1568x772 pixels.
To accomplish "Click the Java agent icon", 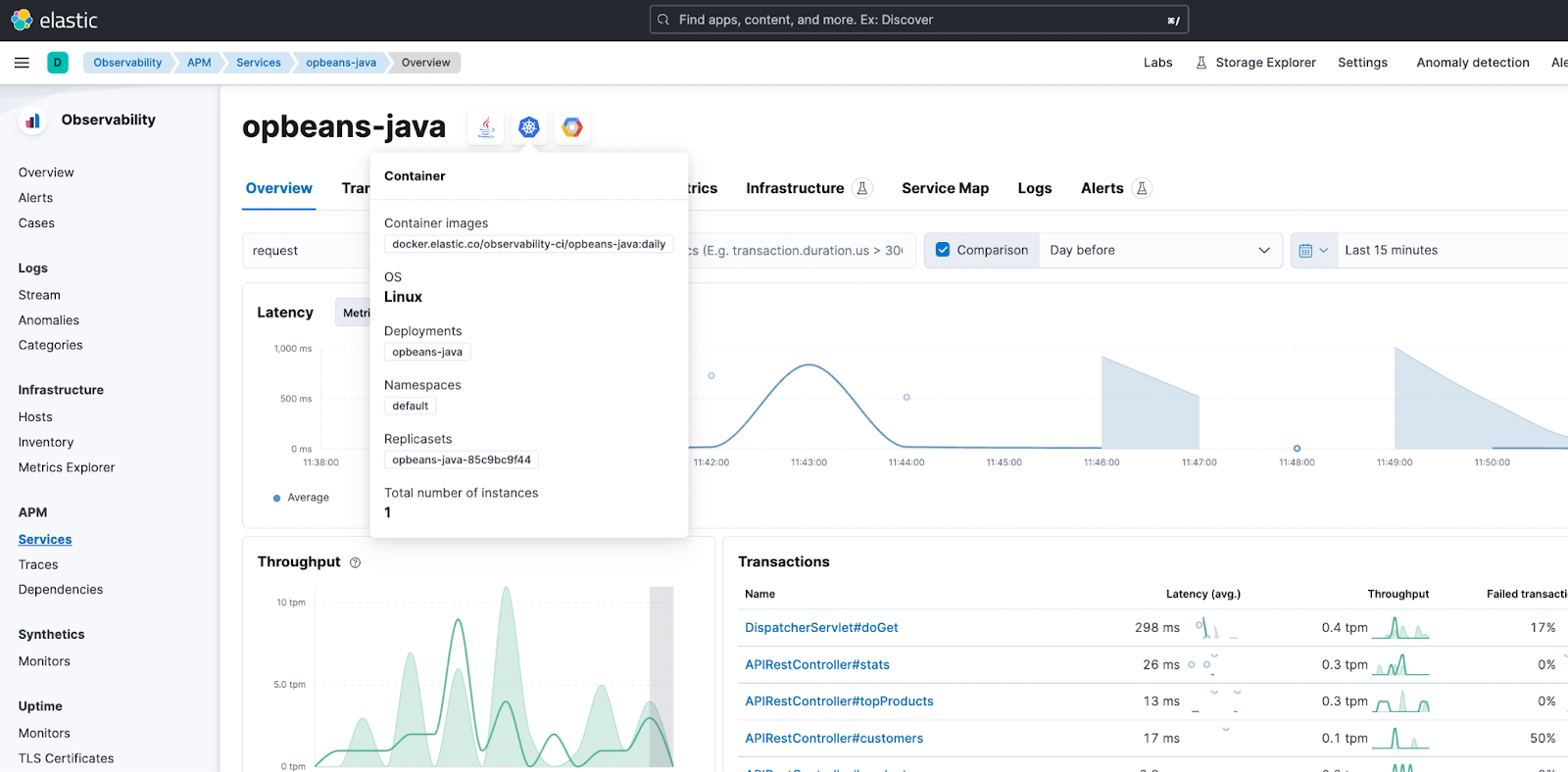I will click(x=486, y=127).
